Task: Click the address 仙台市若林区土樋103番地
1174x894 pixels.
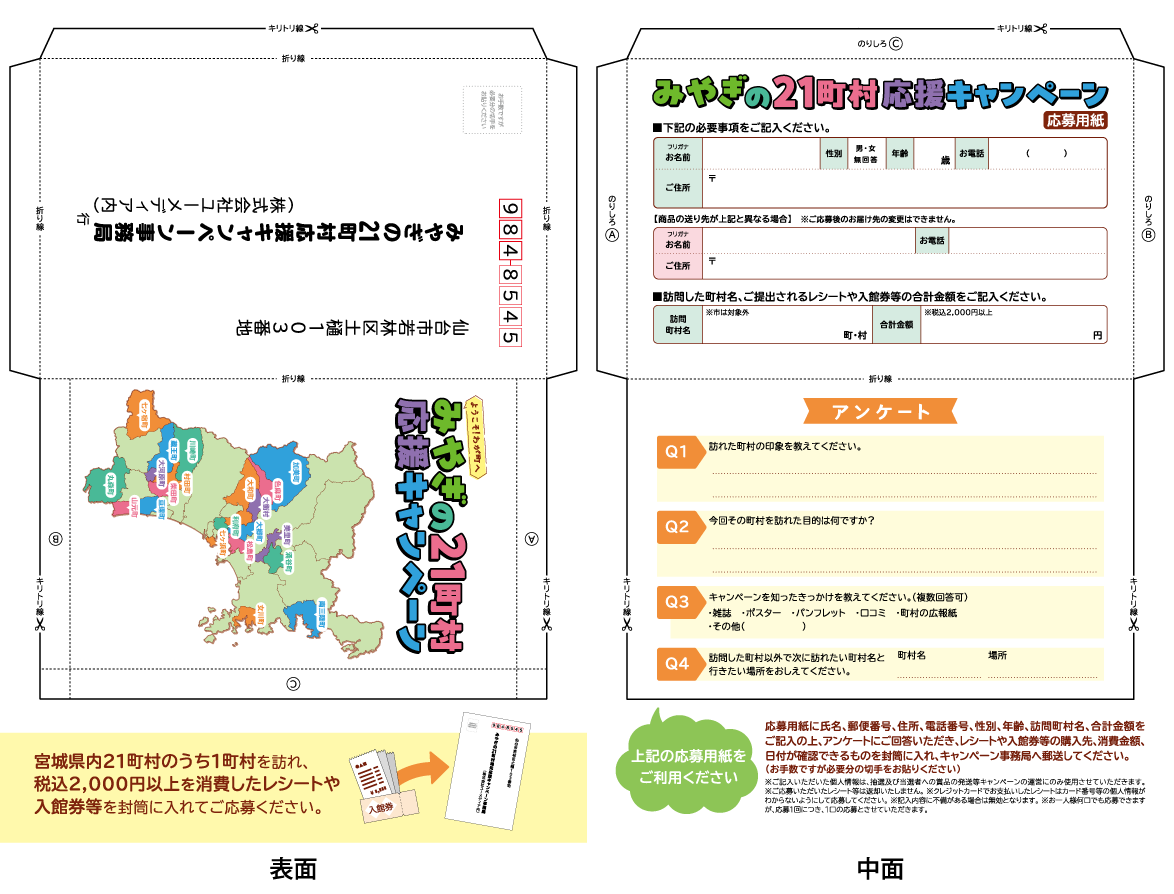Action: point(353,327)
